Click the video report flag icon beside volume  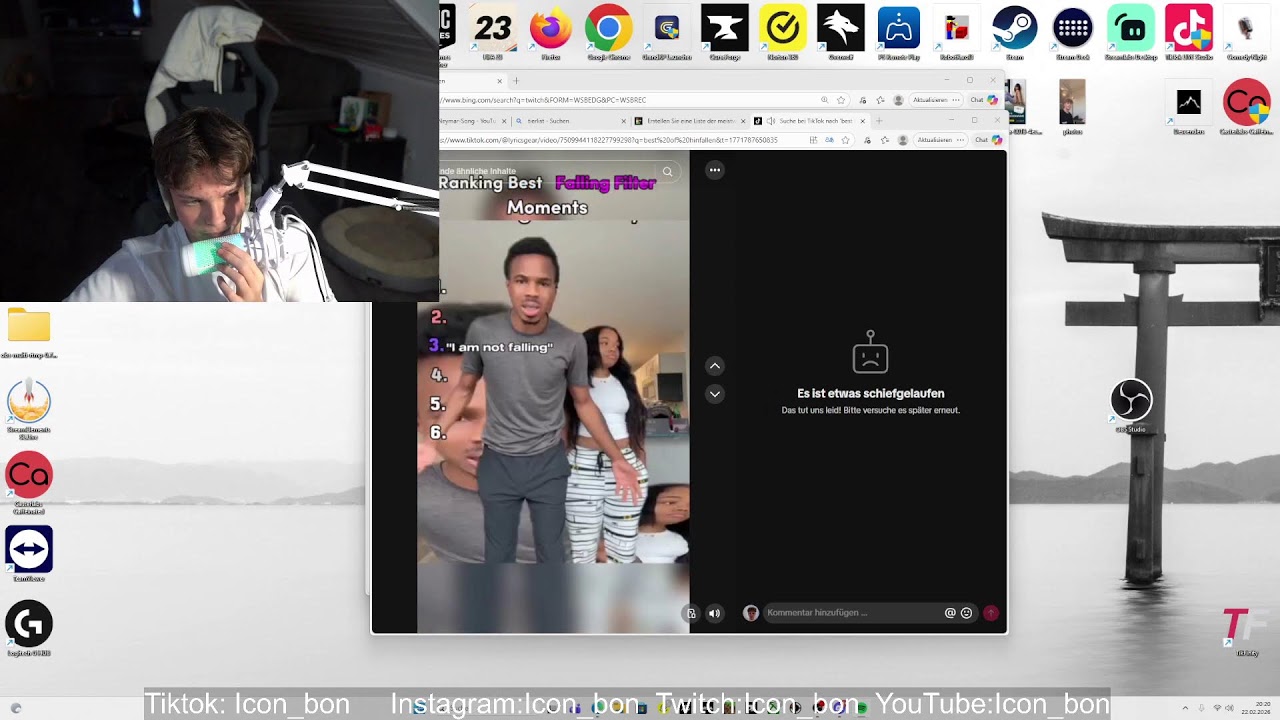[x=691, y=613]
